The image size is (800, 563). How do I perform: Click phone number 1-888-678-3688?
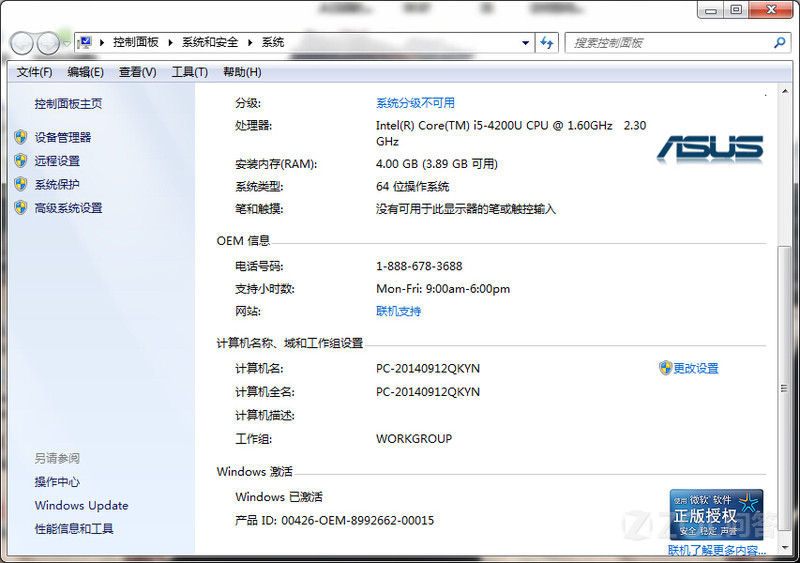tap(419, 266)
